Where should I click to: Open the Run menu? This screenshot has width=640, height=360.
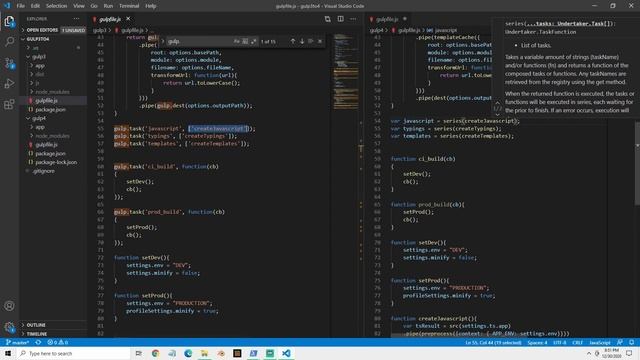coord(108,6)
